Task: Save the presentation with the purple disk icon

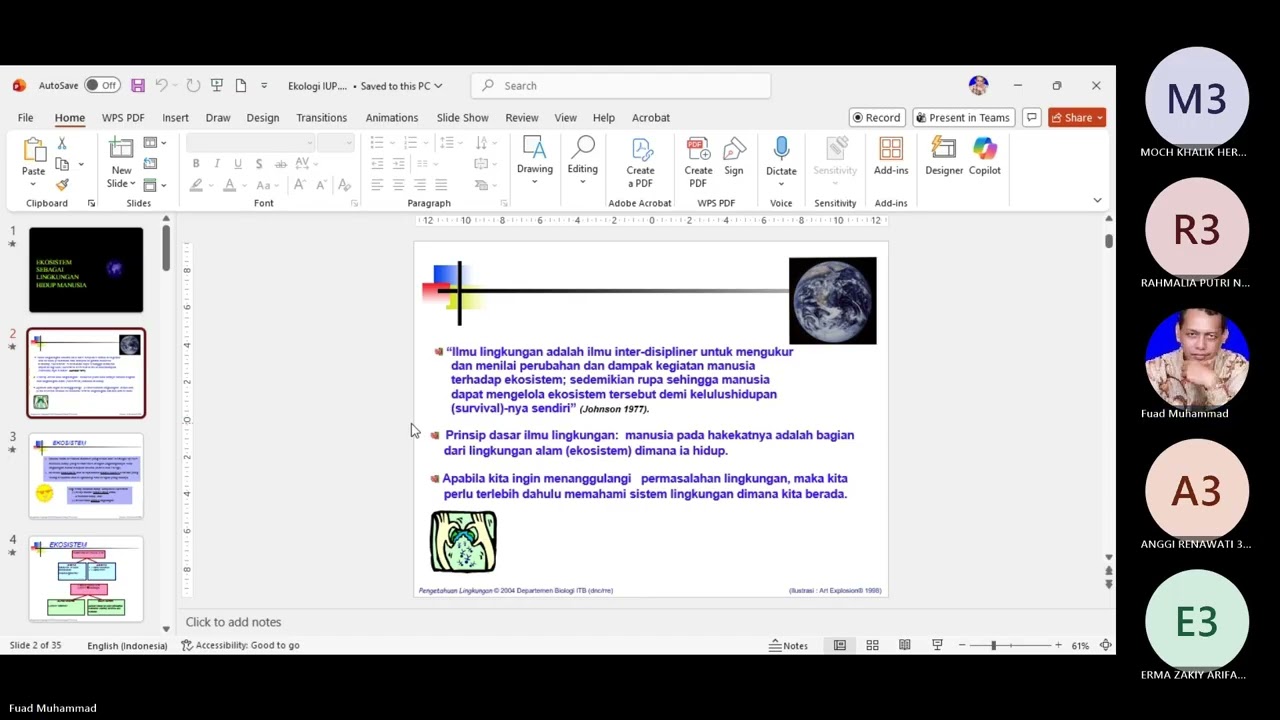Action: coord(138,86)
